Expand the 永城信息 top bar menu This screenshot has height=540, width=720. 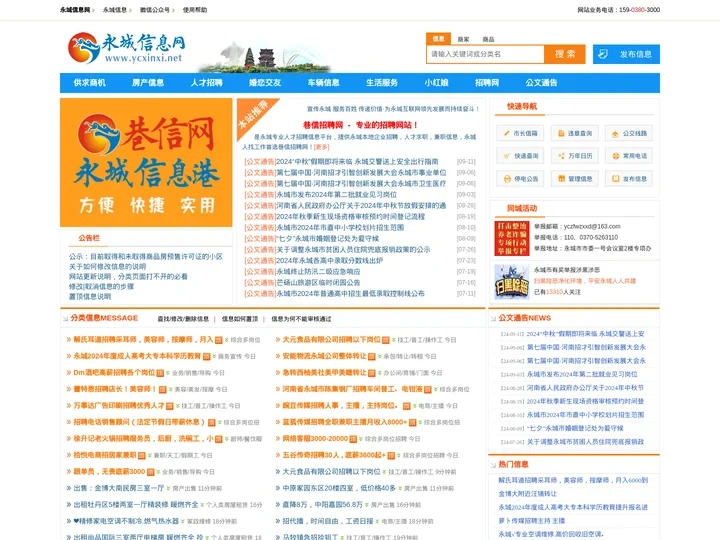click(117, 10)
